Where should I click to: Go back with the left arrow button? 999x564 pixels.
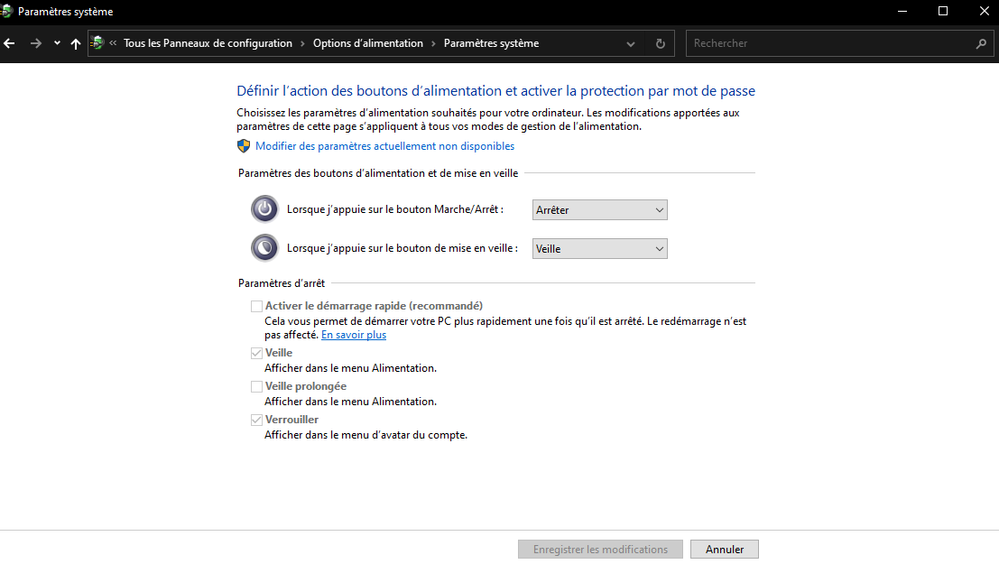tap(9, 43)
